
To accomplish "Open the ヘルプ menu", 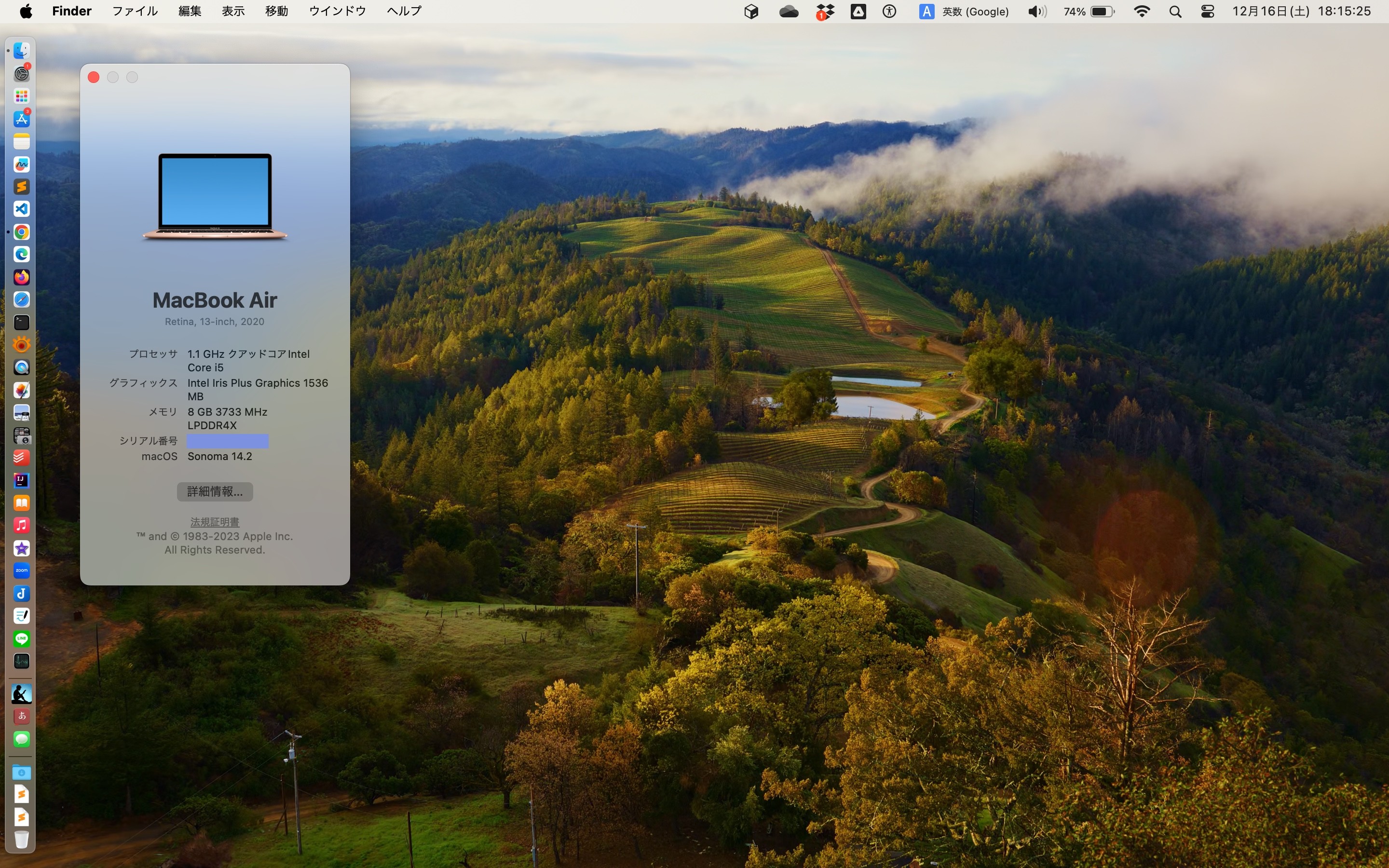I will (404, 11).
